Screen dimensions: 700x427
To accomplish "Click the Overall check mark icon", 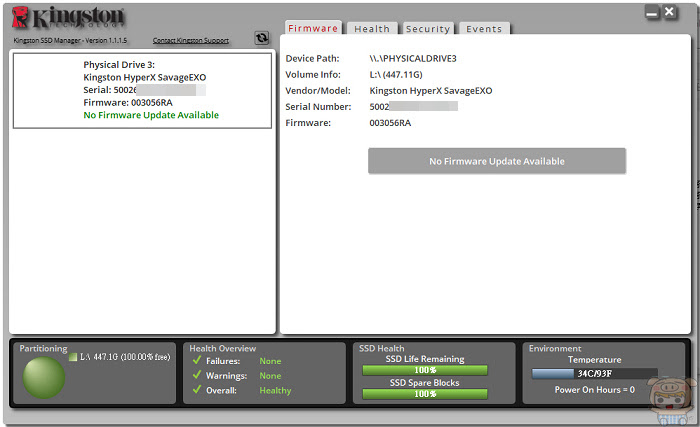I will tap(197, 389).
